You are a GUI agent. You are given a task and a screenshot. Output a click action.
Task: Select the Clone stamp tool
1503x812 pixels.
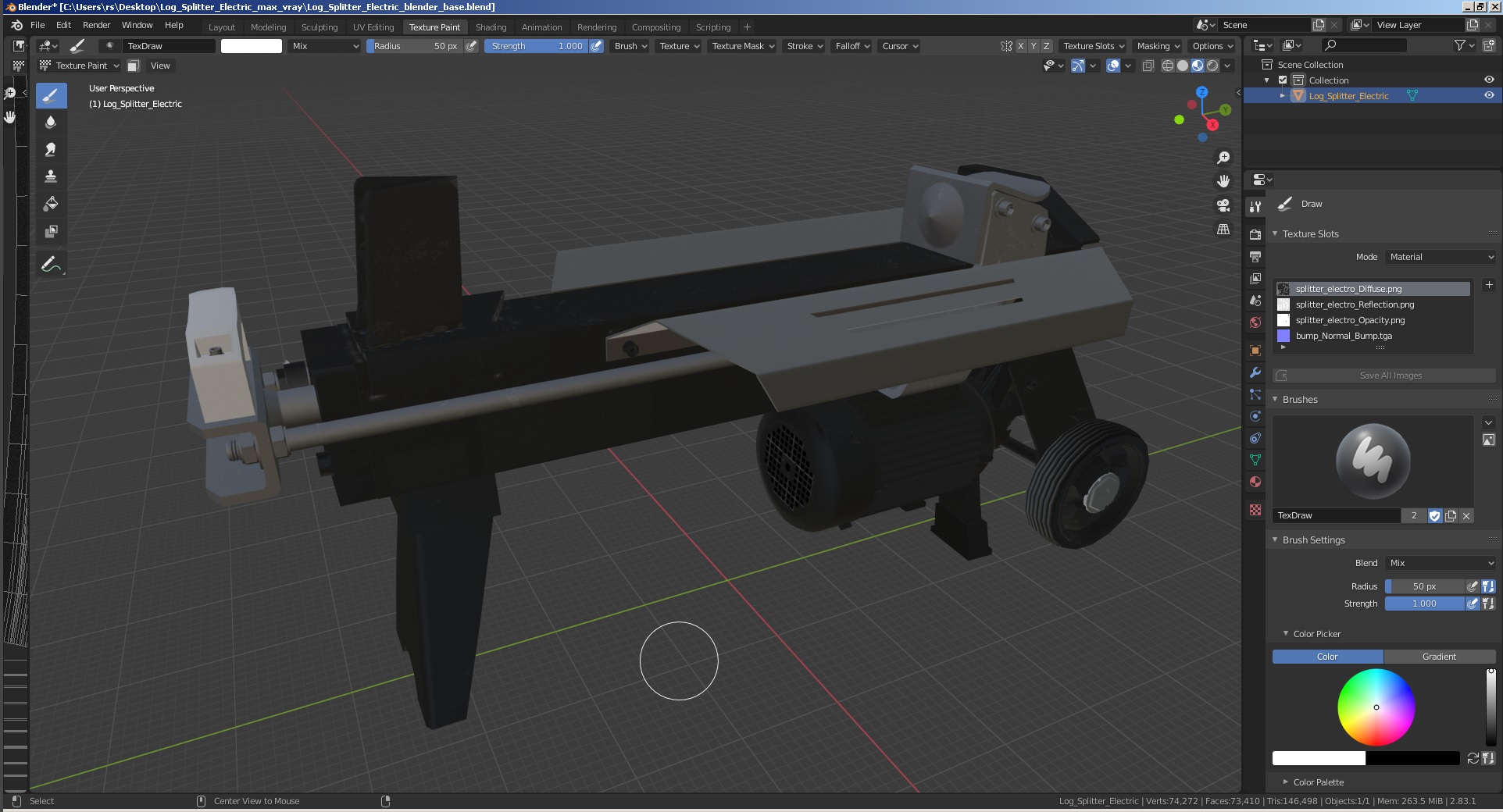[51, 176]
